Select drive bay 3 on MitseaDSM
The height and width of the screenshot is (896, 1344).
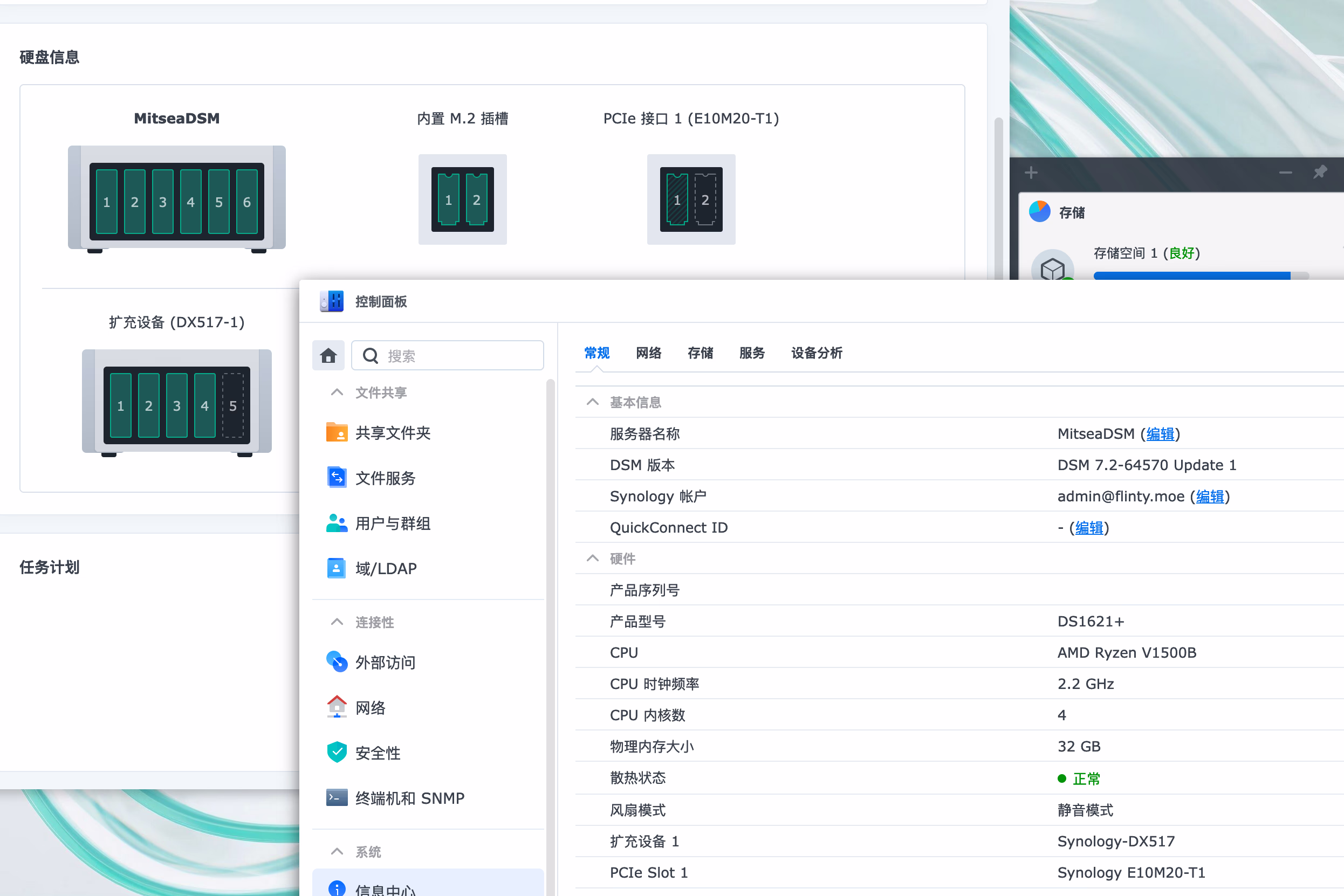162,202
